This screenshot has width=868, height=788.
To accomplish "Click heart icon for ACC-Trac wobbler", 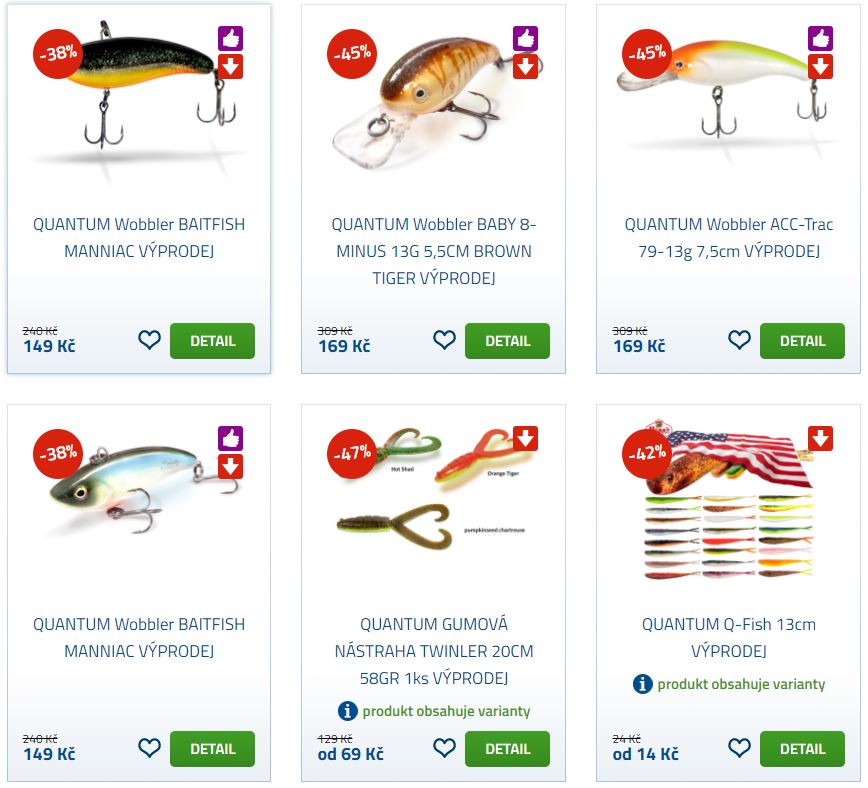I will [739, 340].
